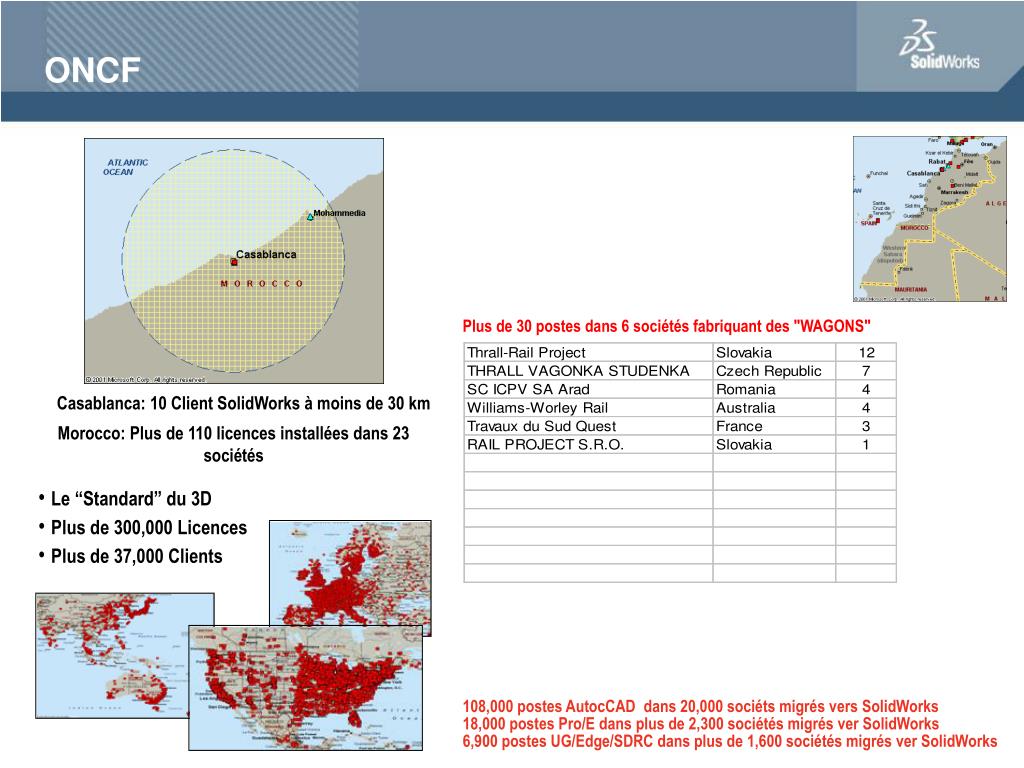
Task: Click the Morocco country map thumbnail
Action: click(x=929, y=219)
